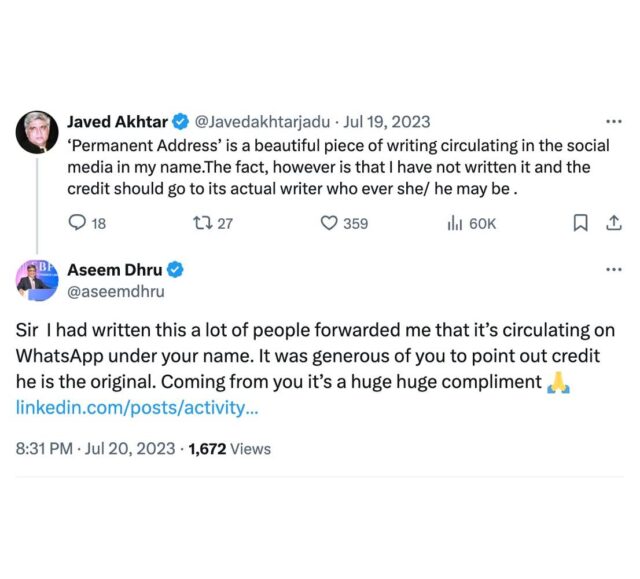Image resolution: width=640 pixels, height=579 pixels.
Task: Like Javed Akhtar's tweet with heart icon
Action: (329, 223)
